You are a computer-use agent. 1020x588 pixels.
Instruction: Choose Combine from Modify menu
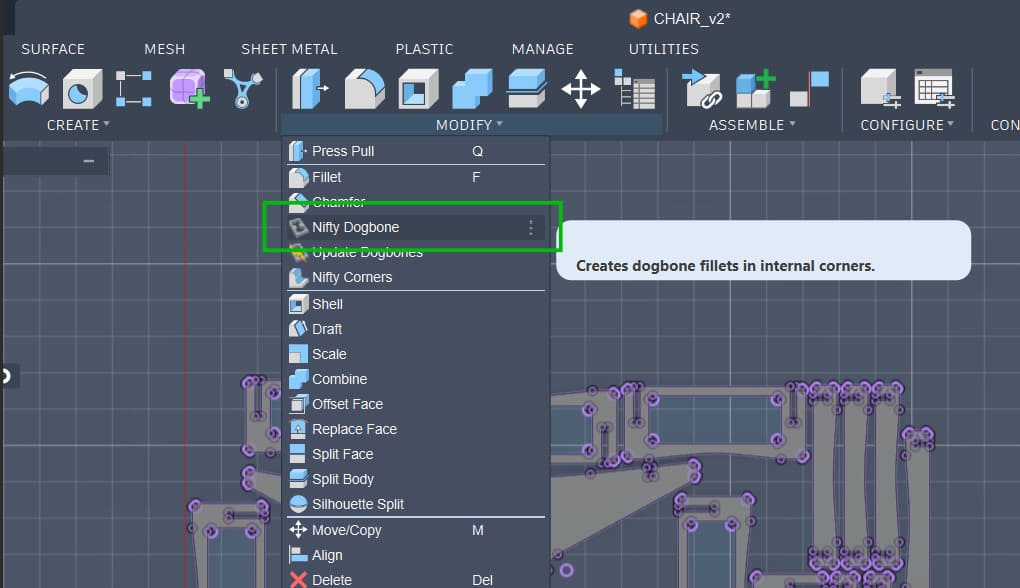tap(416, 379)
